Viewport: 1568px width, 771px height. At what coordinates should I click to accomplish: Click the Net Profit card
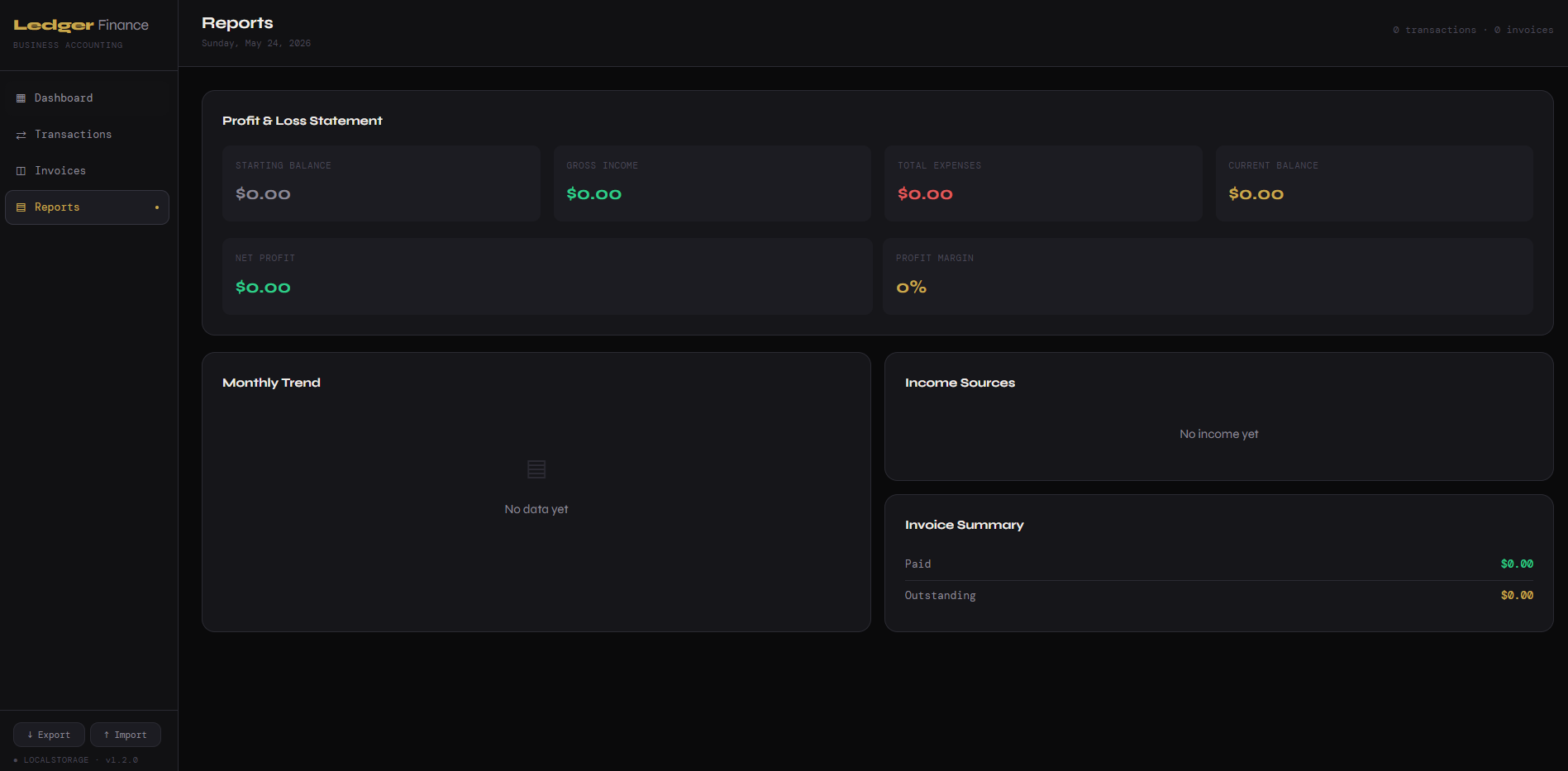[x=547, y=277]
